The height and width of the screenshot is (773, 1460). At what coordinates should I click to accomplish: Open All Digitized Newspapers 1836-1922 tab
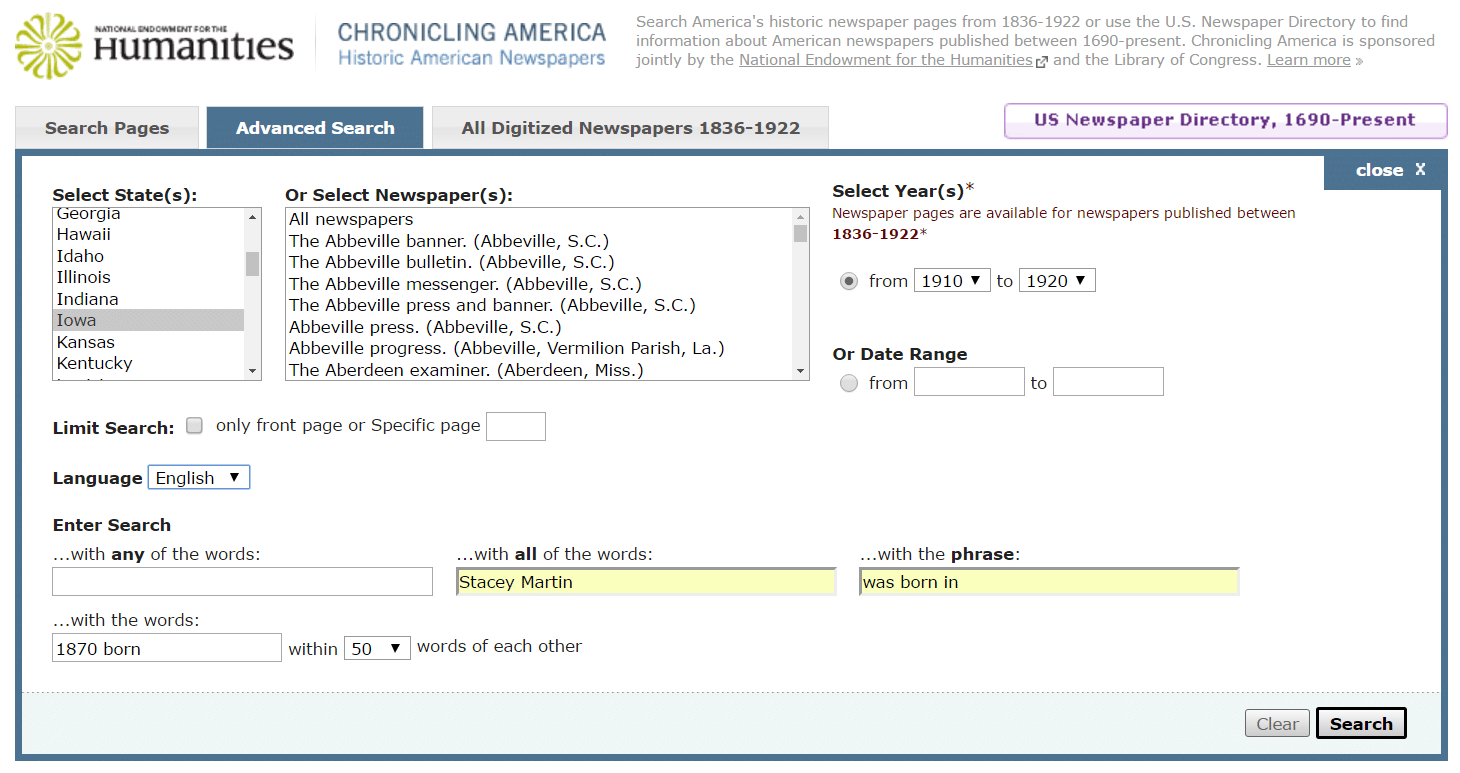click(x=630, y=128)
